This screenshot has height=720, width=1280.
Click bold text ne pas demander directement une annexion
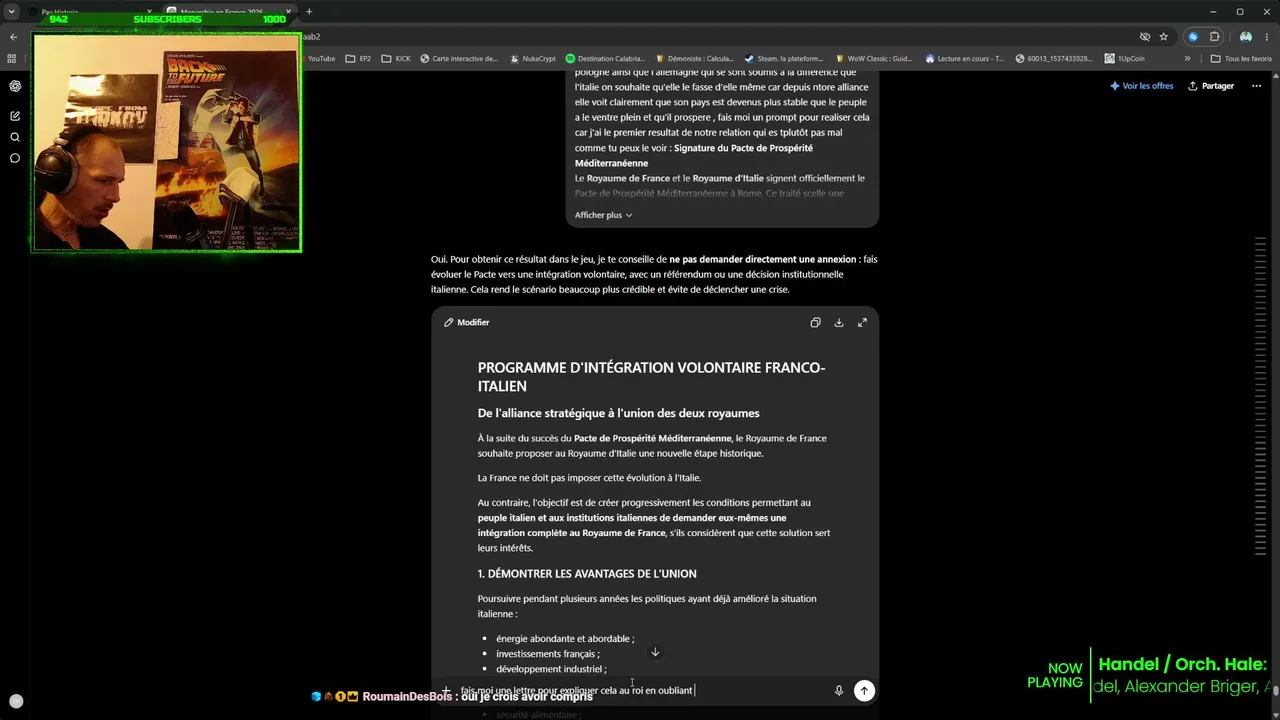pyautogui.click(x=763, y=259)
